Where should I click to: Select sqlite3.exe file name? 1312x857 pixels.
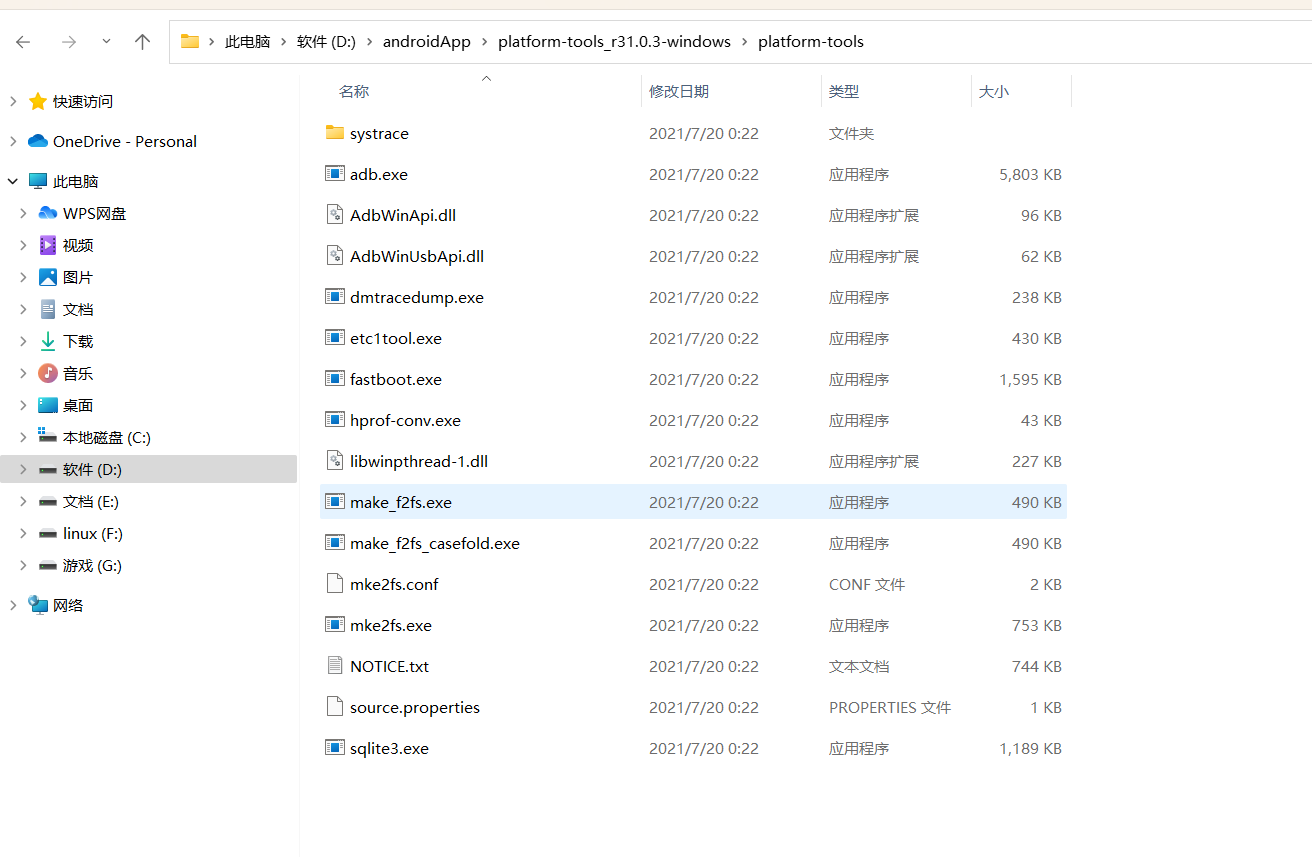point(389,748)
